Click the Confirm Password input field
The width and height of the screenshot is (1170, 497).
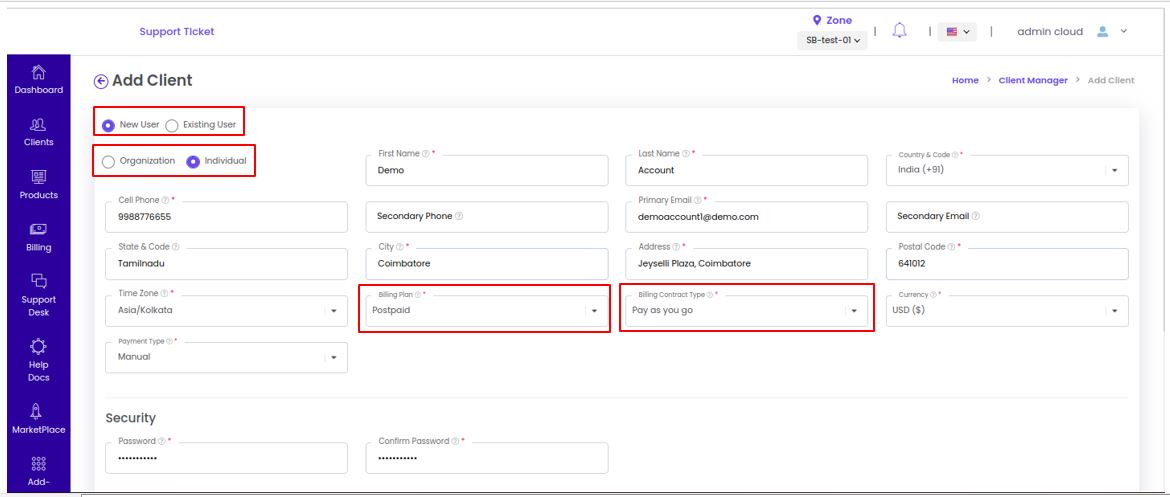pyautogui.click(x=487, y=457)
